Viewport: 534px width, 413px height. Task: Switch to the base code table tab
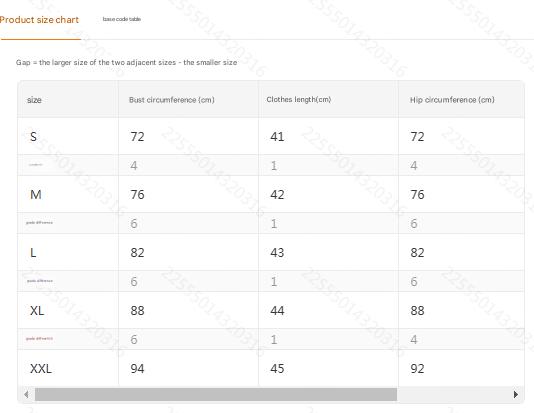pyautogui.click(x=122, y=19)
